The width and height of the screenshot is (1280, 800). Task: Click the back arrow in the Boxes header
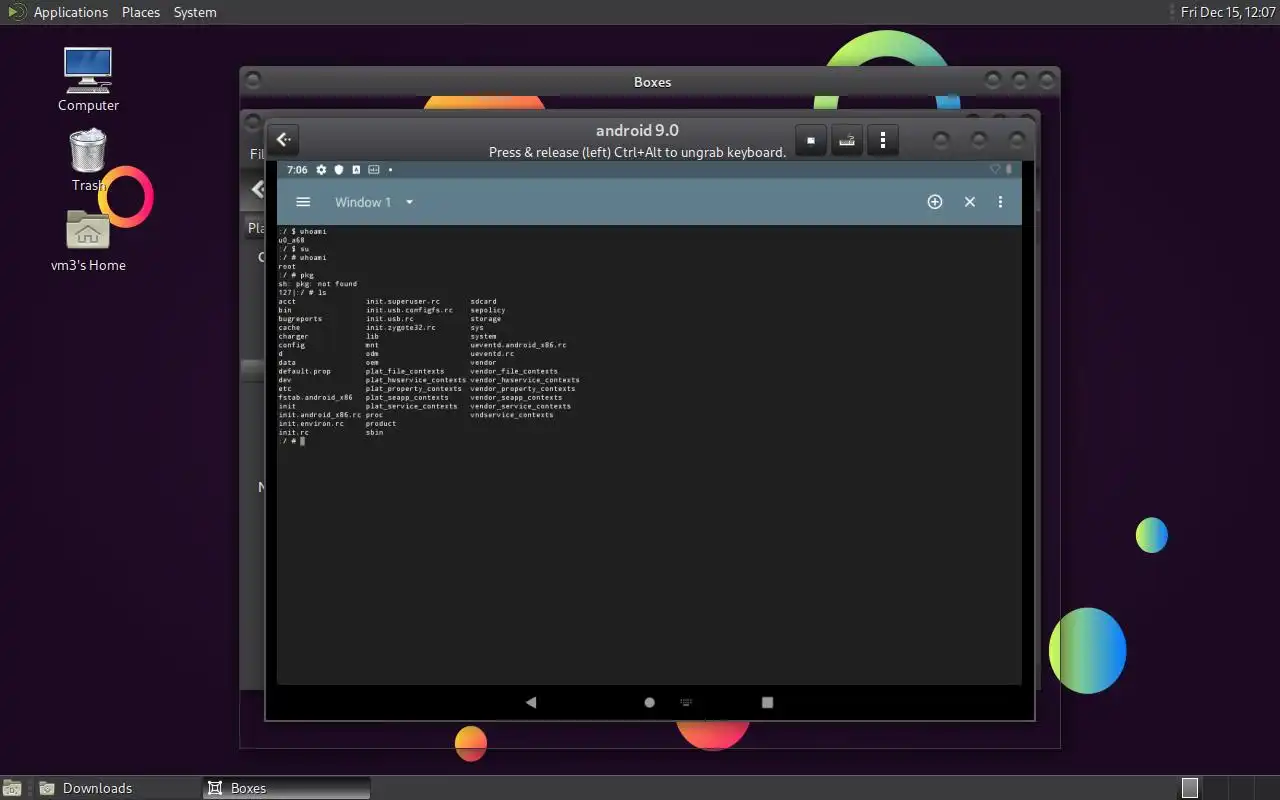pyautogui.click(x=284, y=140)
